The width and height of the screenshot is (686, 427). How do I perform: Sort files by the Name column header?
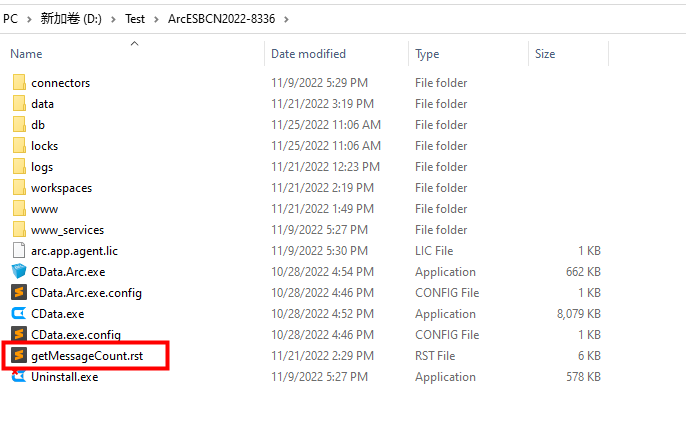[x=26, y=54]
